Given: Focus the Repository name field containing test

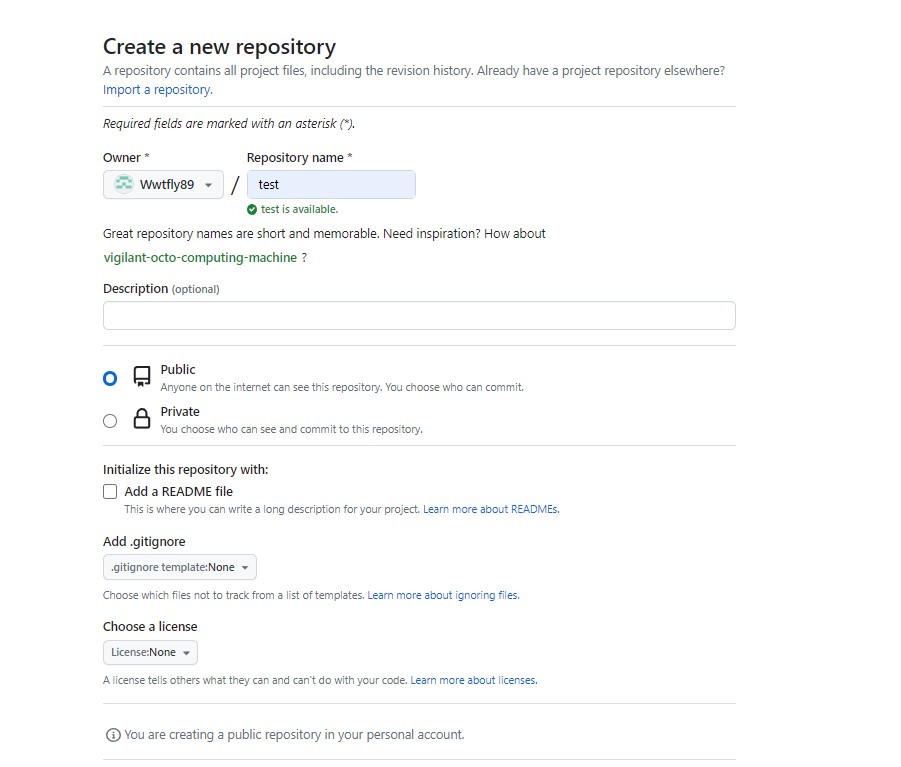Looking at the screenshot, I should [x=331, y=184].
